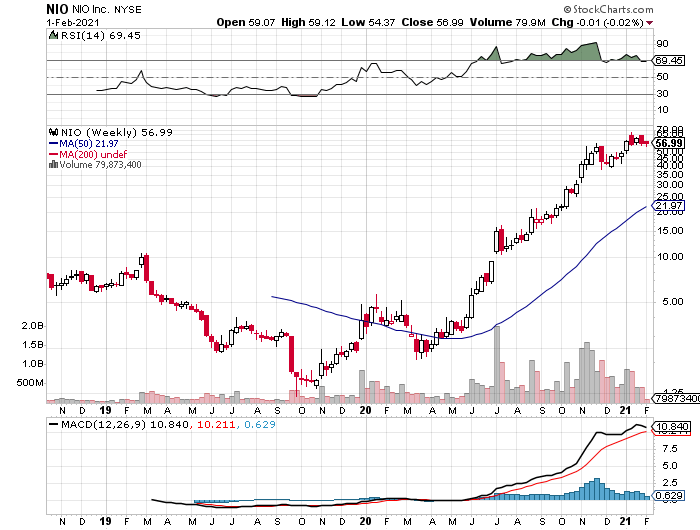Image resolution: width=700 pixels, height=530 pixels.
Task: Click the red down-triangle next to Chg
Action: 650,23
